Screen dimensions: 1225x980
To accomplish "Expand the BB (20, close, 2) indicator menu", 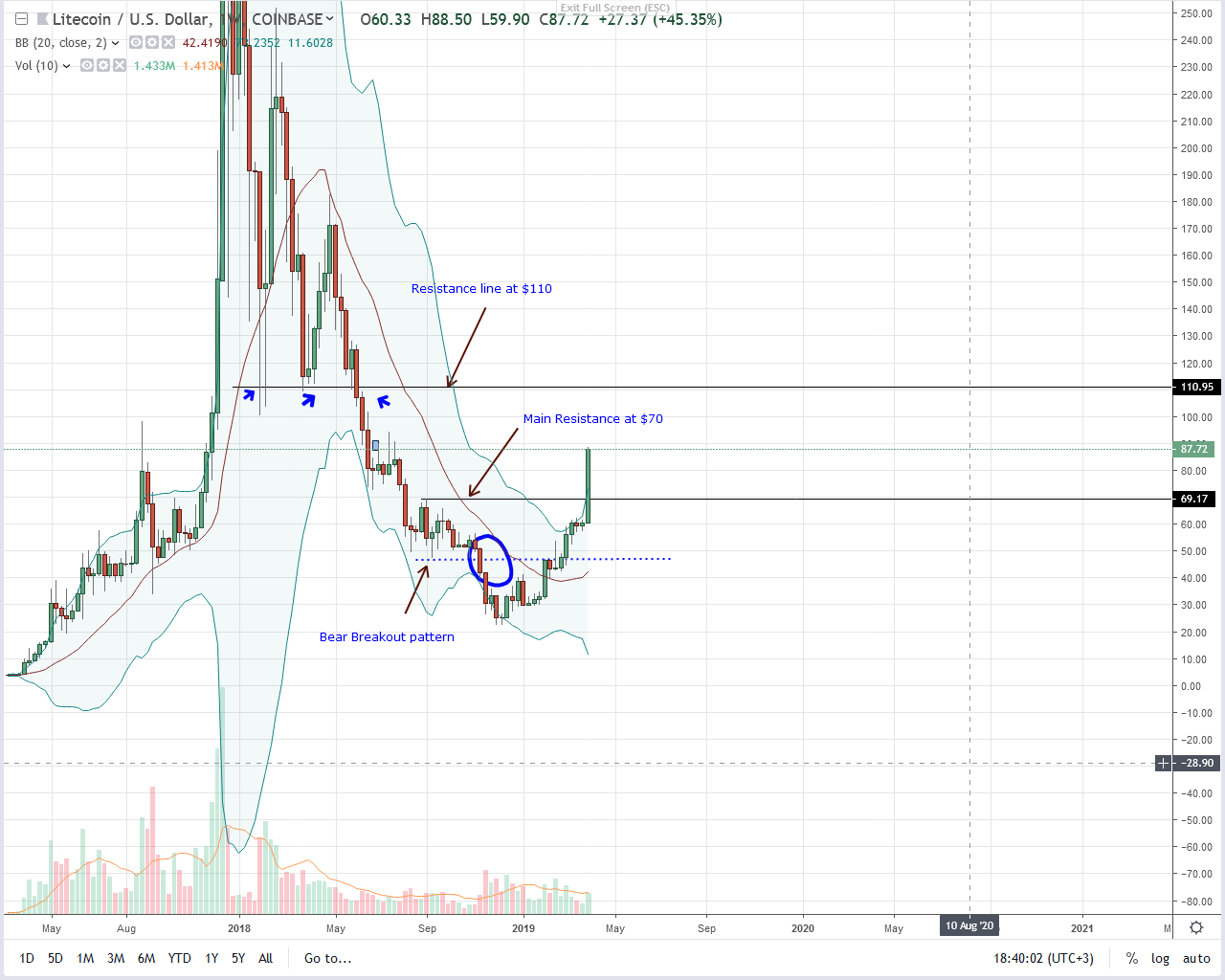I will [x=116, y=43].
